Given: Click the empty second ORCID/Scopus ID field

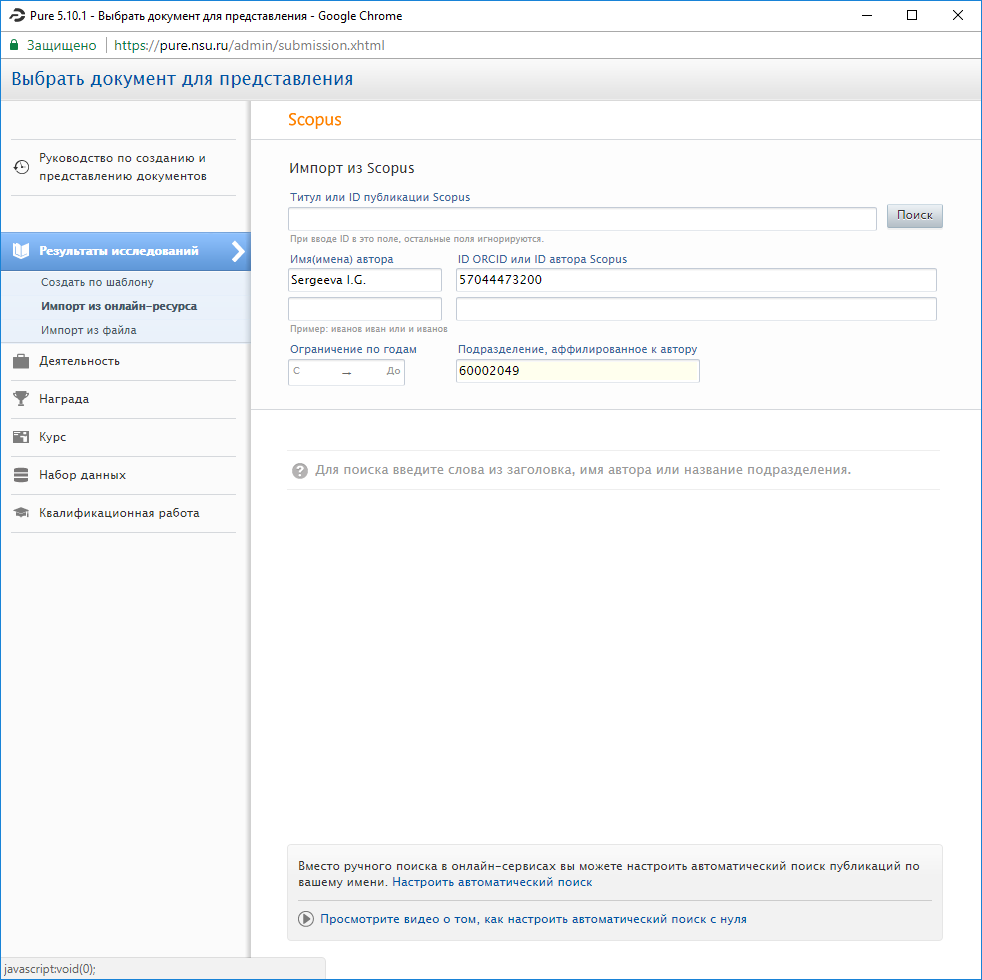Looking at the screenshot, I should click(x=696, y=309).
